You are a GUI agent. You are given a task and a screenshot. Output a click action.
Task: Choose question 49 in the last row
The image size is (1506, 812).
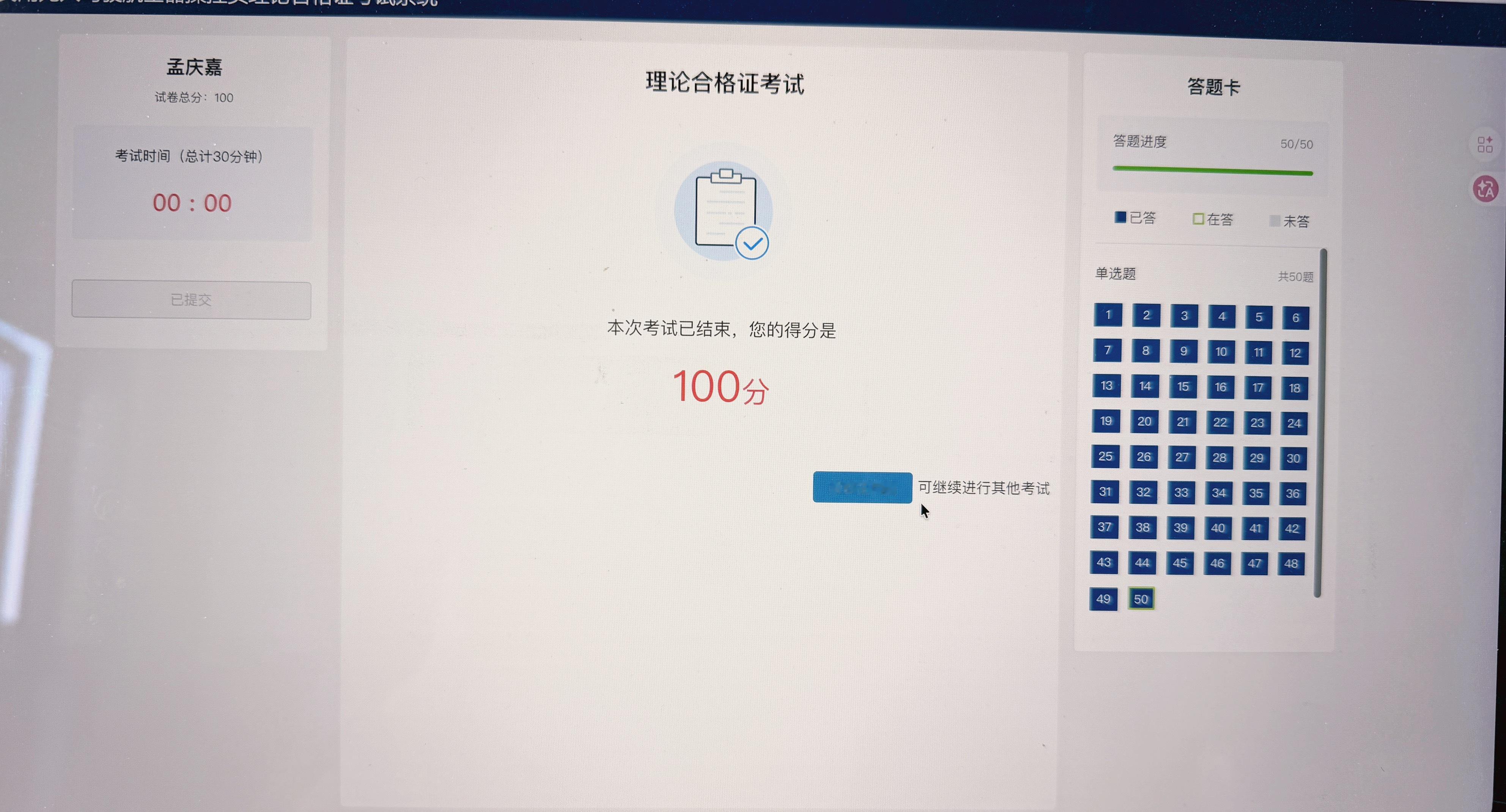(x=1103, y=599)
